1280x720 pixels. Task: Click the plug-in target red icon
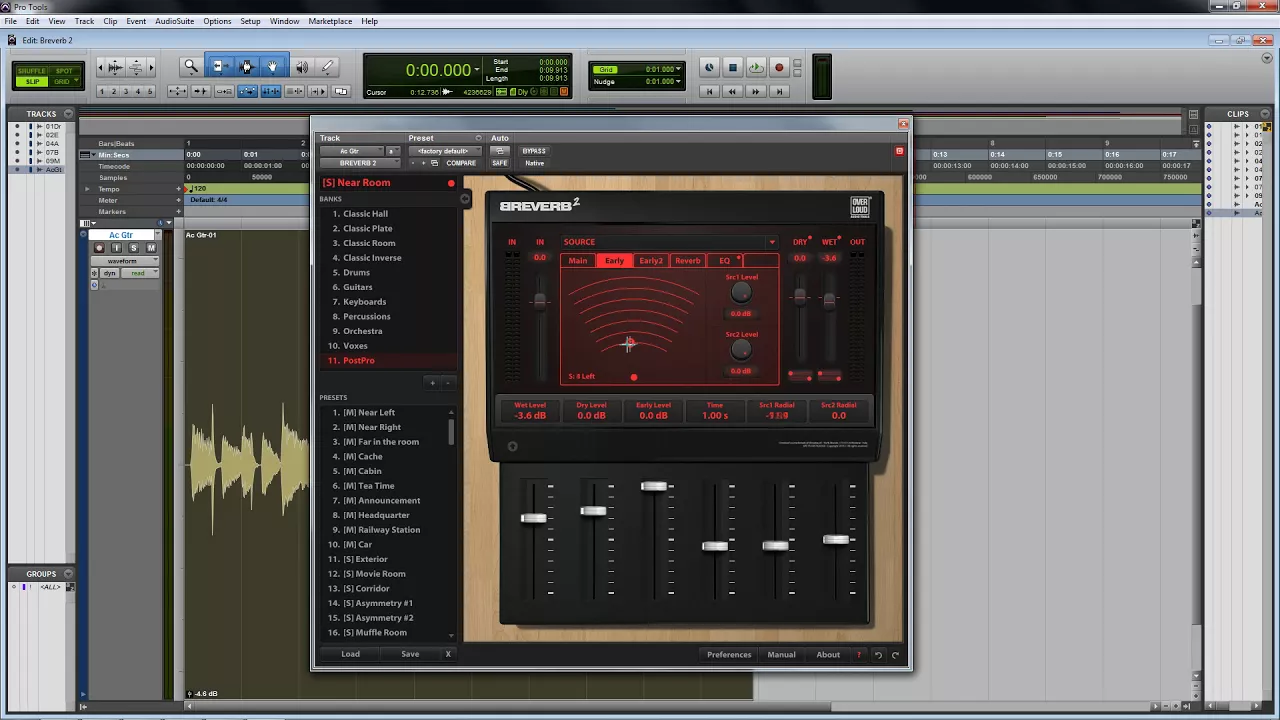(899, 151)
